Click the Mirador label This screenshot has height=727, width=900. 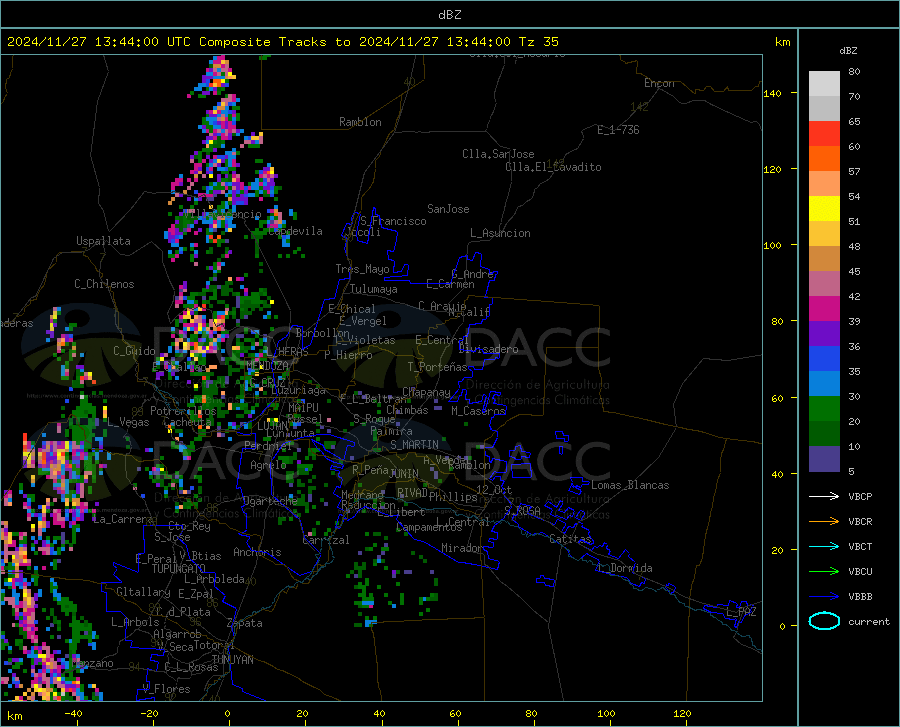click(462, 548)
